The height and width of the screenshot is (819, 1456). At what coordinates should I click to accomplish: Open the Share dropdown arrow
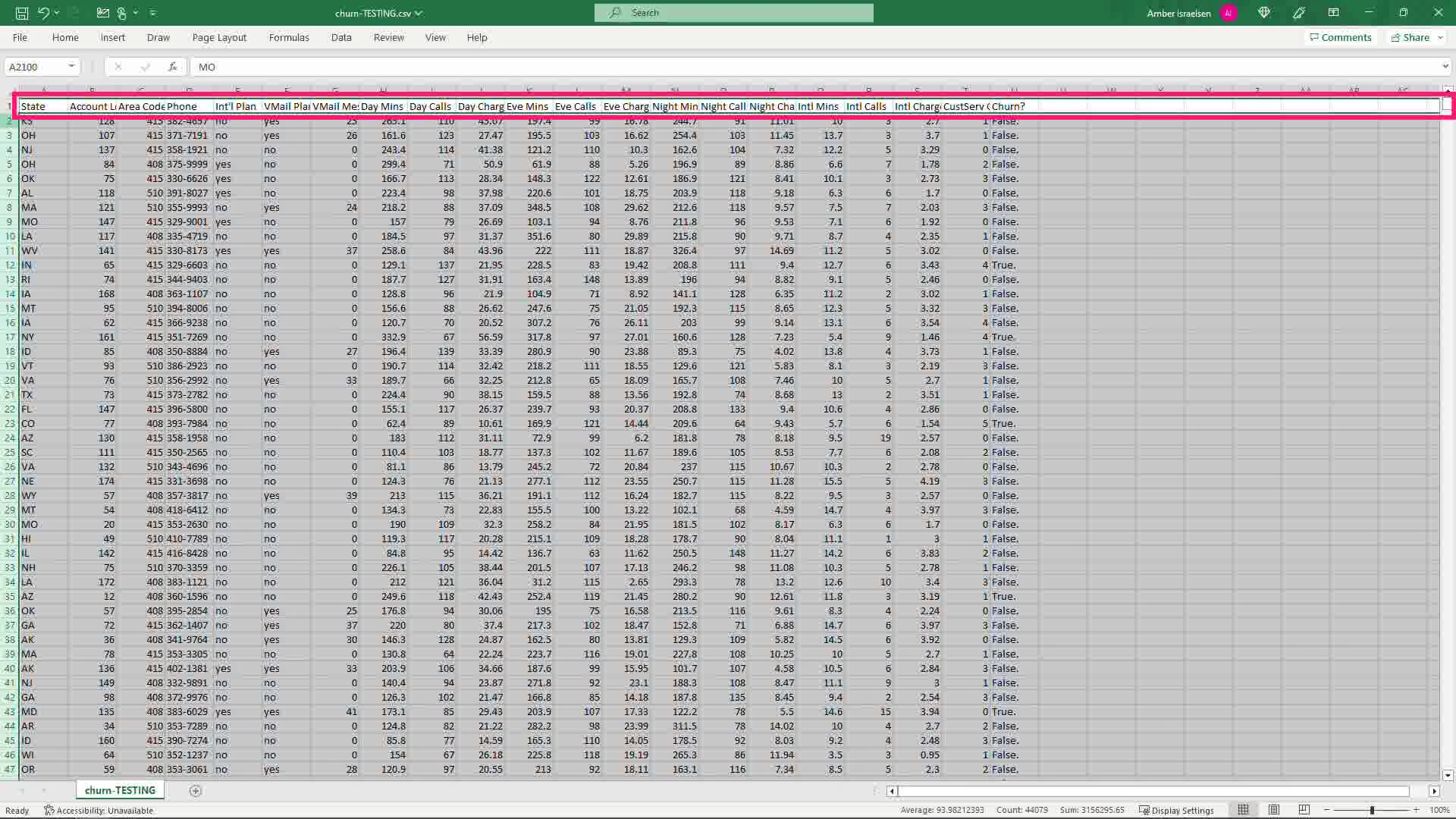1440,37
